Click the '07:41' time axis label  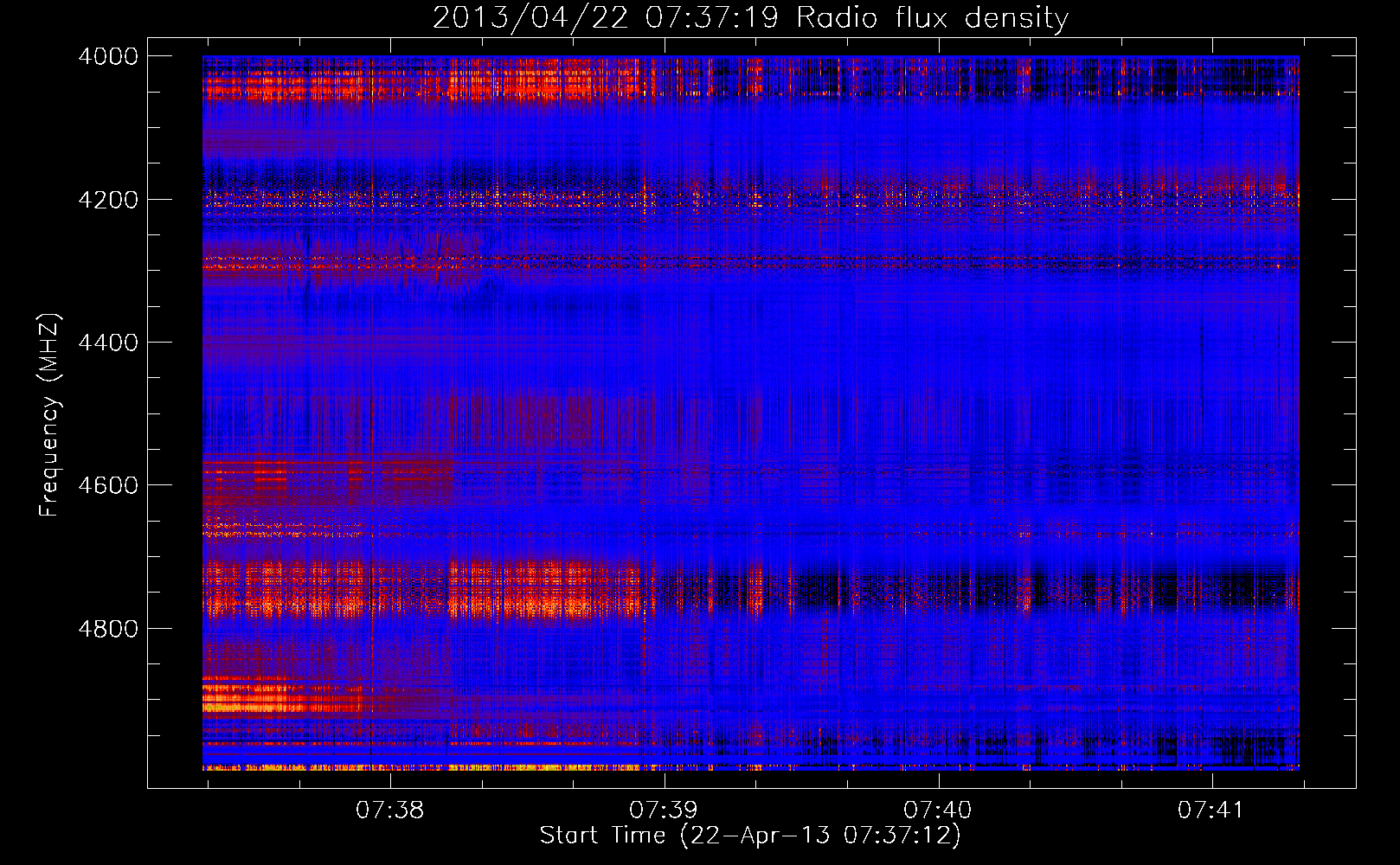tap(1211, 811)
